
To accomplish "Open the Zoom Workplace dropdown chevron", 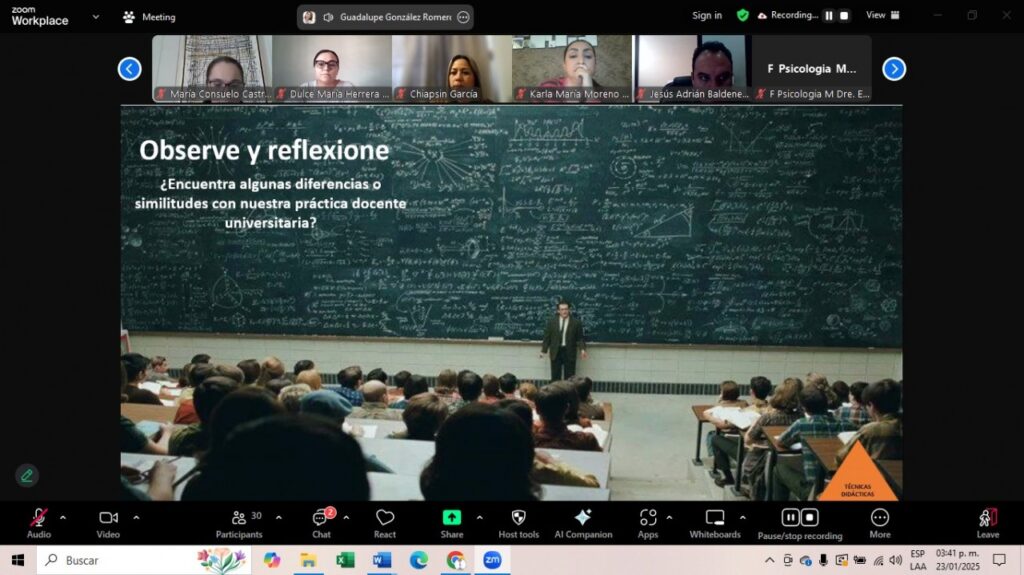I will tap(96, 17).
